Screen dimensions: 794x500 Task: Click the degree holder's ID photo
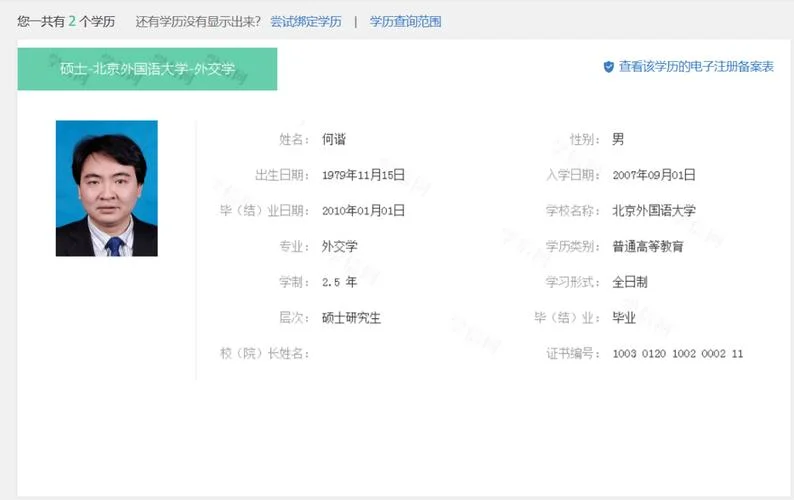click(x=107, y=188)
